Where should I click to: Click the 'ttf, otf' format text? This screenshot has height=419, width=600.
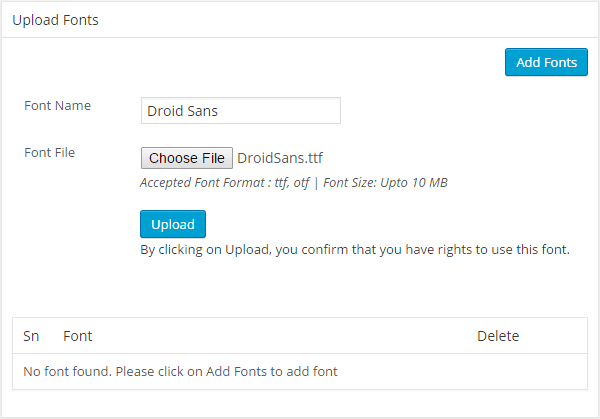pyautogui.click(x=292, y=183)
